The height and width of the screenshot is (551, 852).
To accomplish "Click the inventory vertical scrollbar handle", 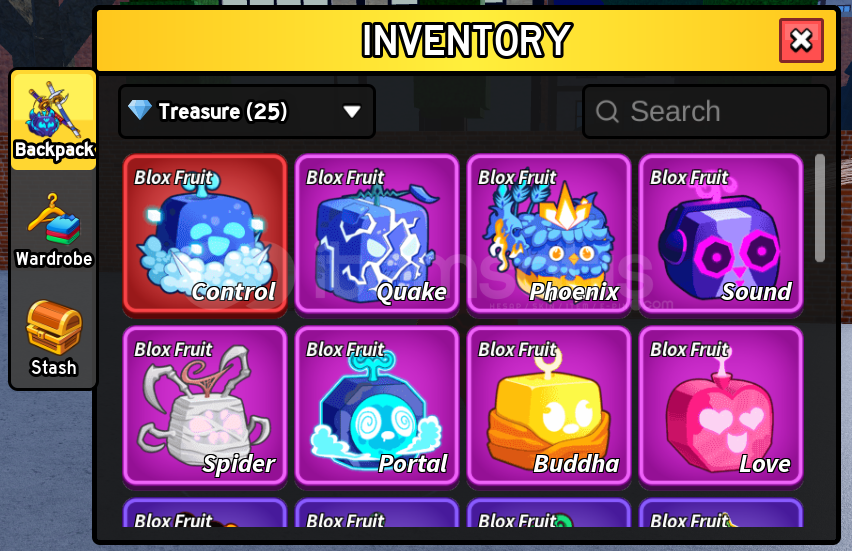I will pos(819,208).
